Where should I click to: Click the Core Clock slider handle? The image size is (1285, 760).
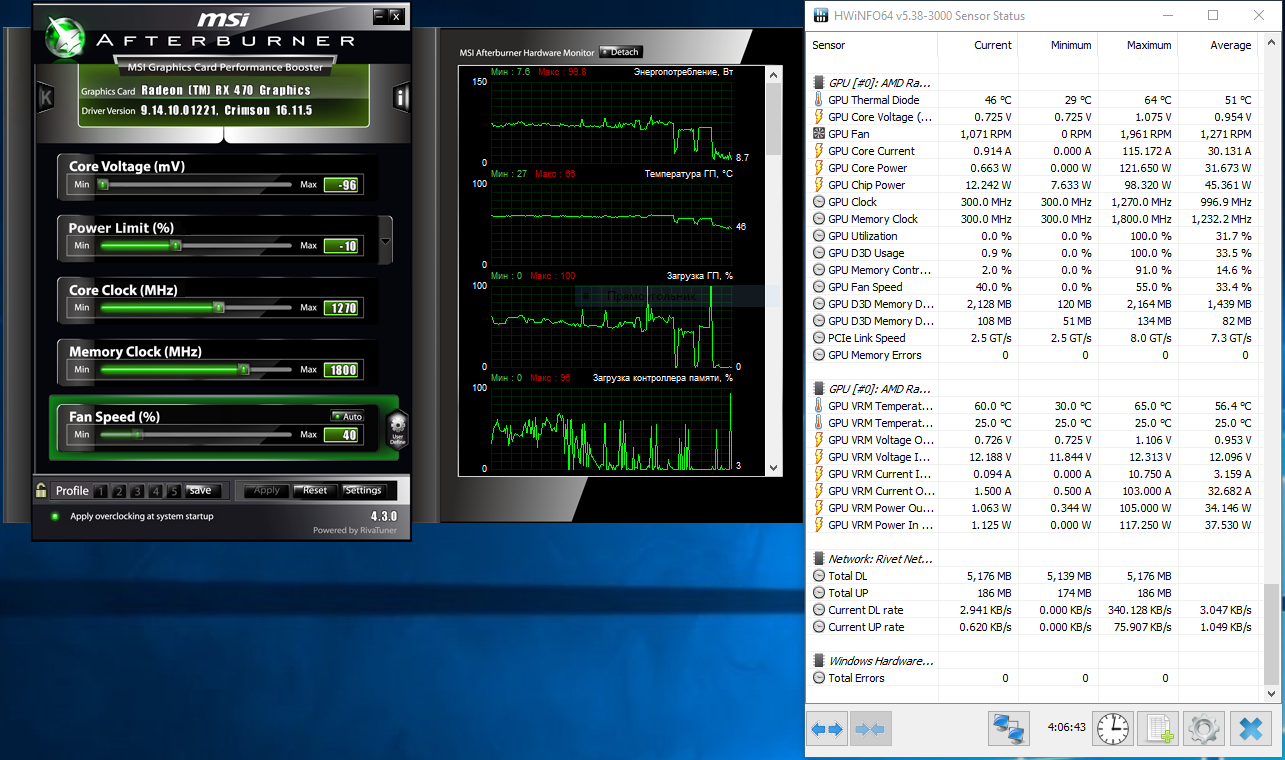[x=219, y=308]
